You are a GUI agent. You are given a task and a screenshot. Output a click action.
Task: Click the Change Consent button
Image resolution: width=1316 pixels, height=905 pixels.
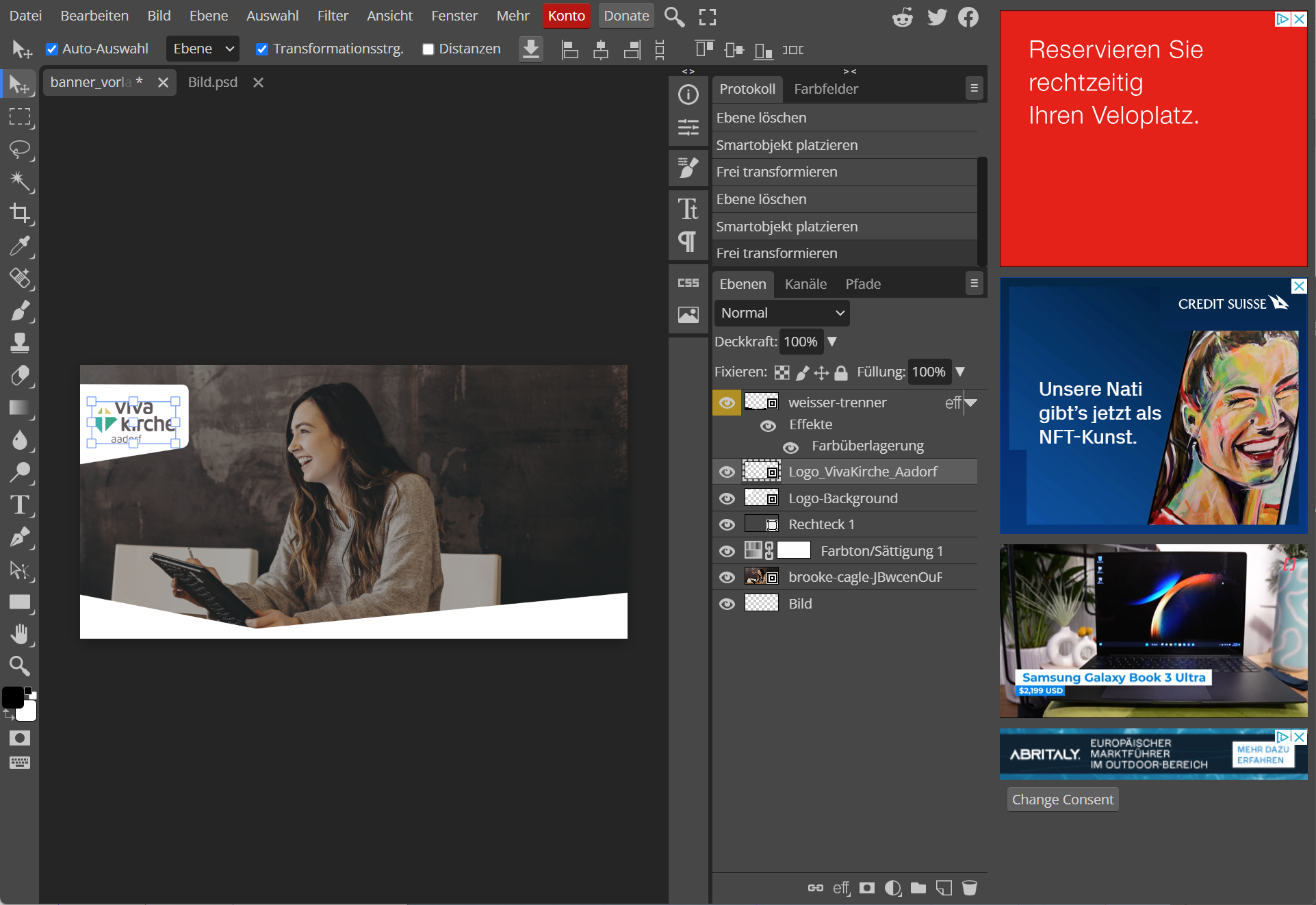coord(1062,800)
